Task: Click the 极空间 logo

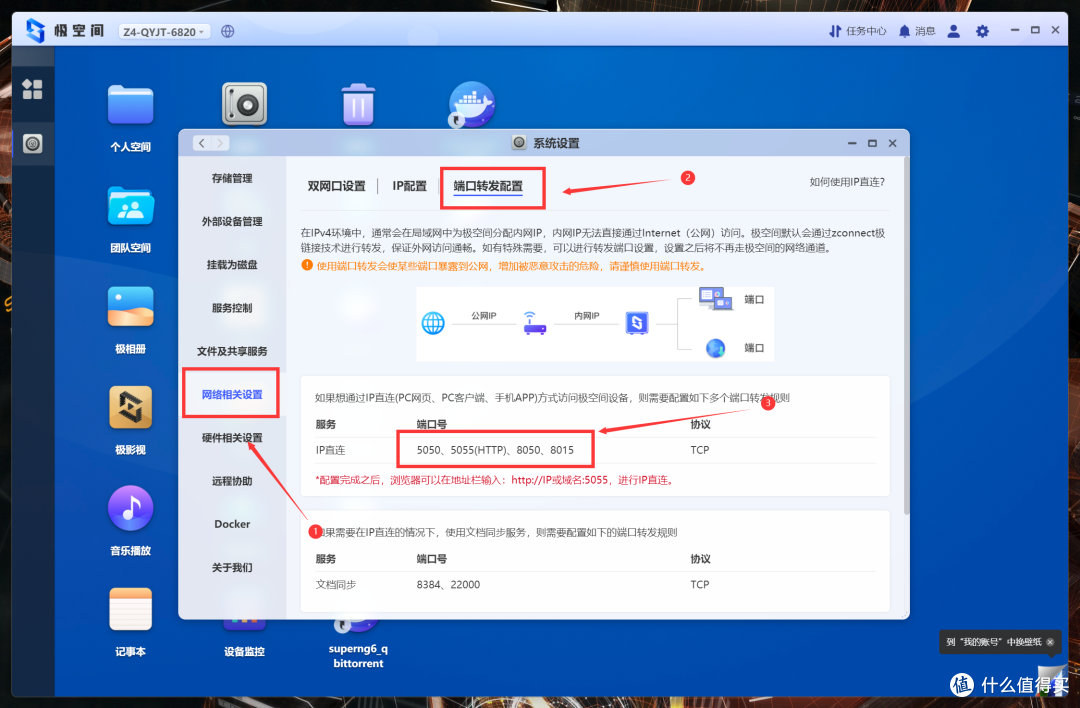Action: pyautogui.click(x=64, y=30)
